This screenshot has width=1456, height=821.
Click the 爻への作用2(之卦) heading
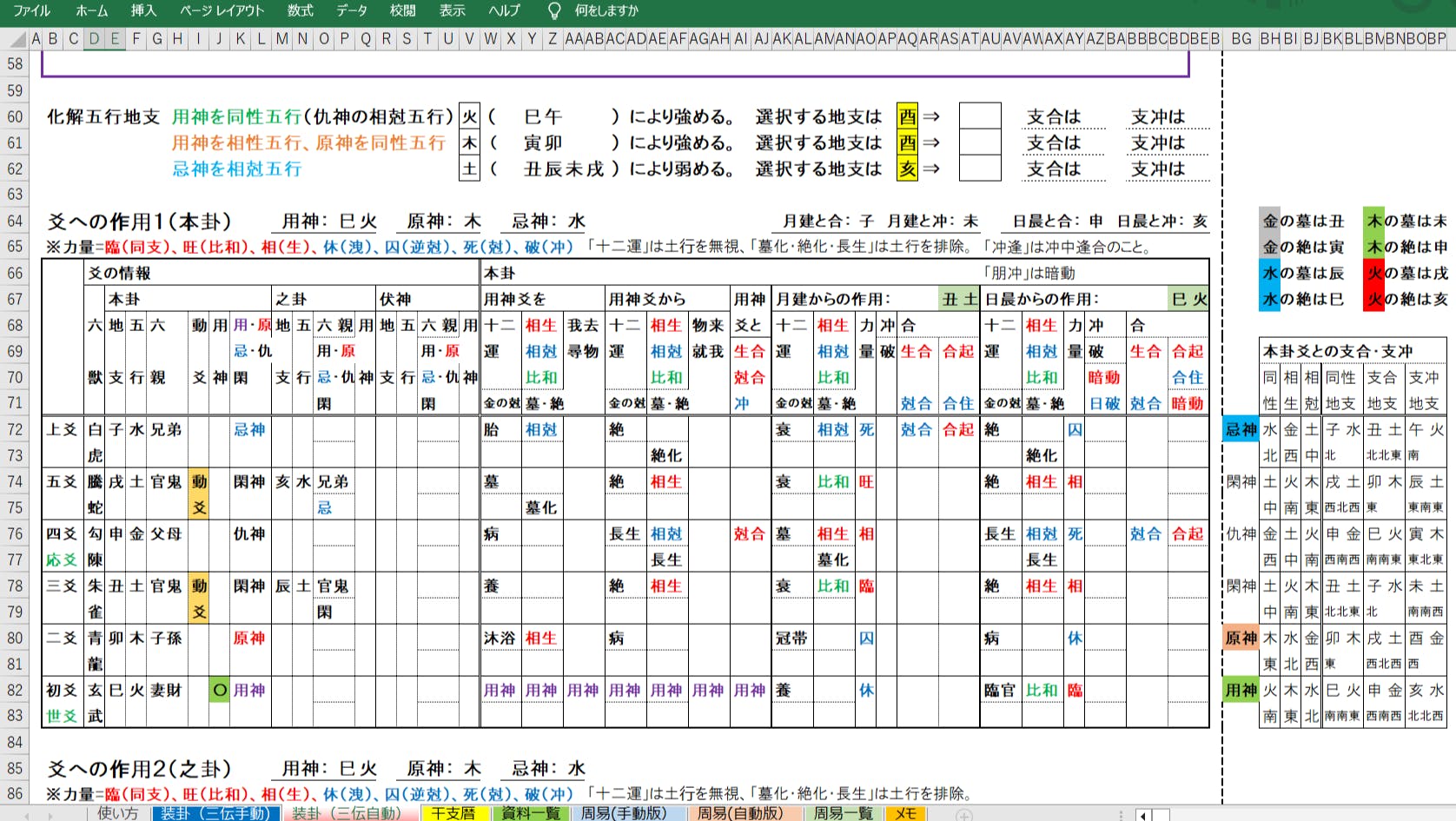140,768
